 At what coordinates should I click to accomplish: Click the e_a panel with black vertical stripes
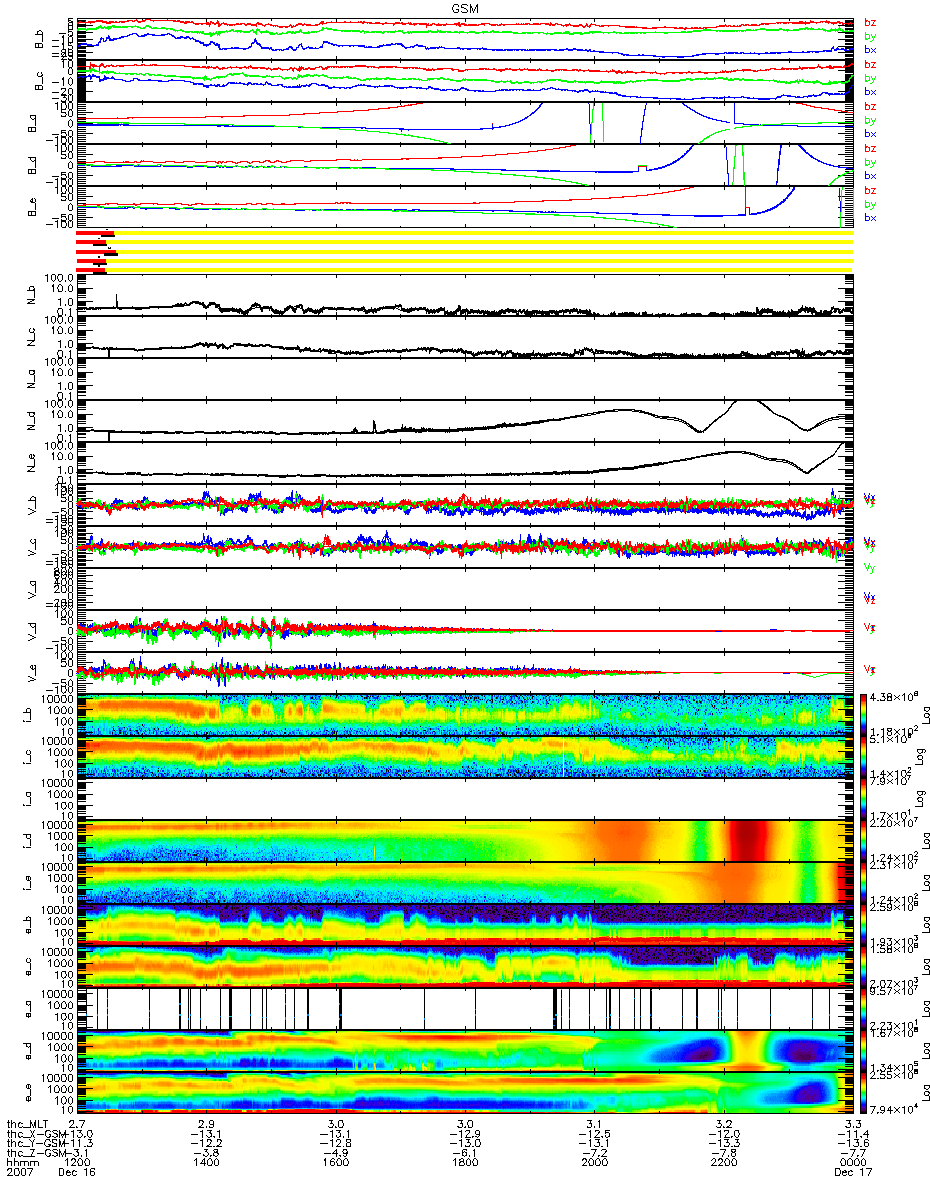465,1009
